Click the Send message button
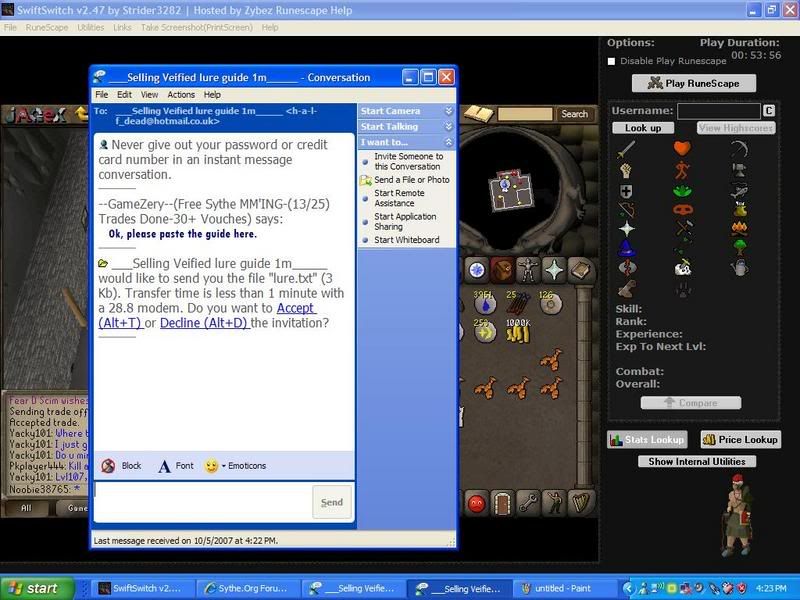Screen dimensions: 800x600 332,502
